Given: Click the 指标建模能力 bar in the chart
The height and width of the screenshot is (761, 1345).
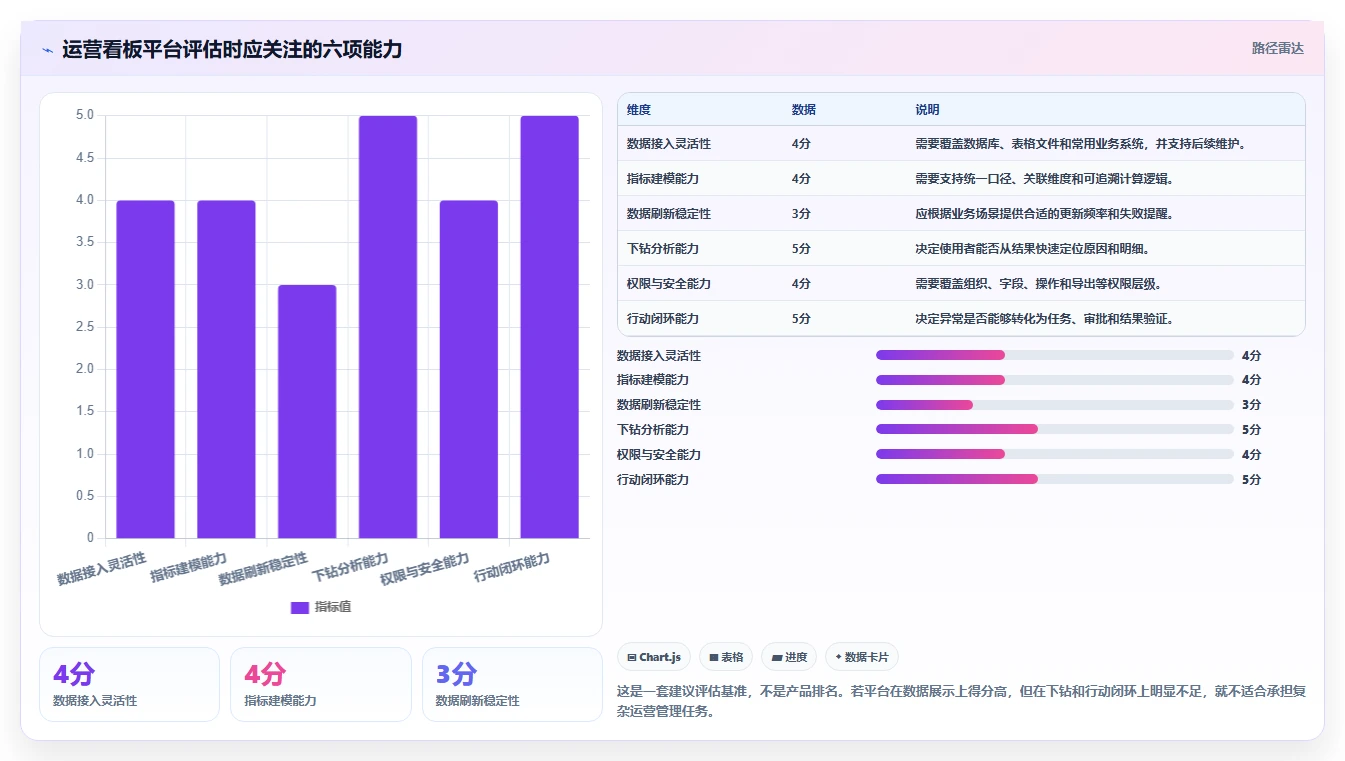Looking at the screenshot, I should (226, 369).
